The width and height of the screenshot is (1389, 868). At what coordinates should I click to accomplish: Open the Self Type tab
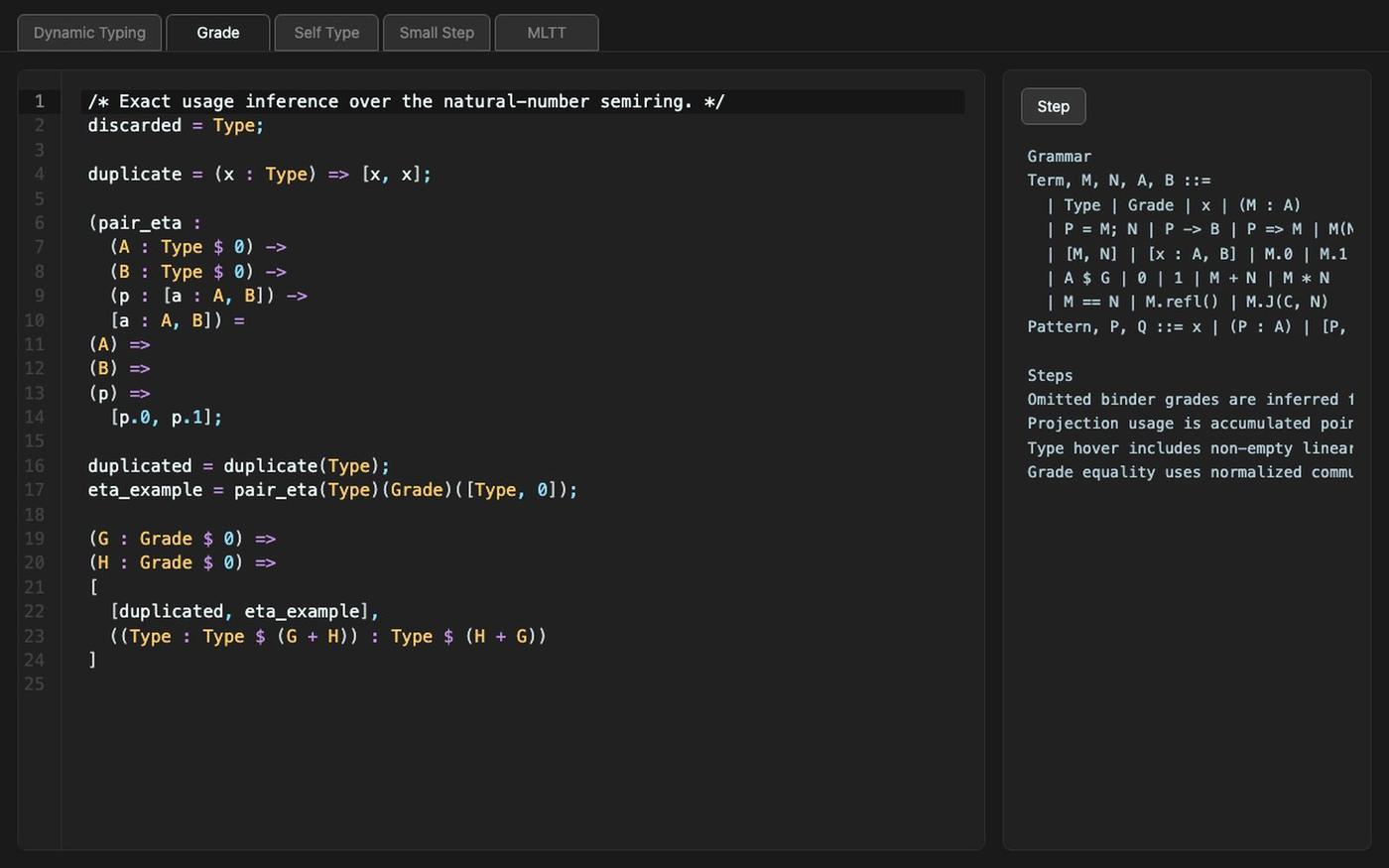pyautogui.click(x=326, y=33)
